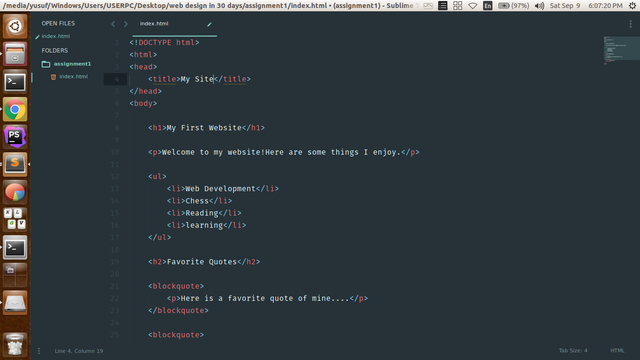Click the Sublime Text dock icon
The height and width of the screenshot is (360, 640).
(15, 164)
